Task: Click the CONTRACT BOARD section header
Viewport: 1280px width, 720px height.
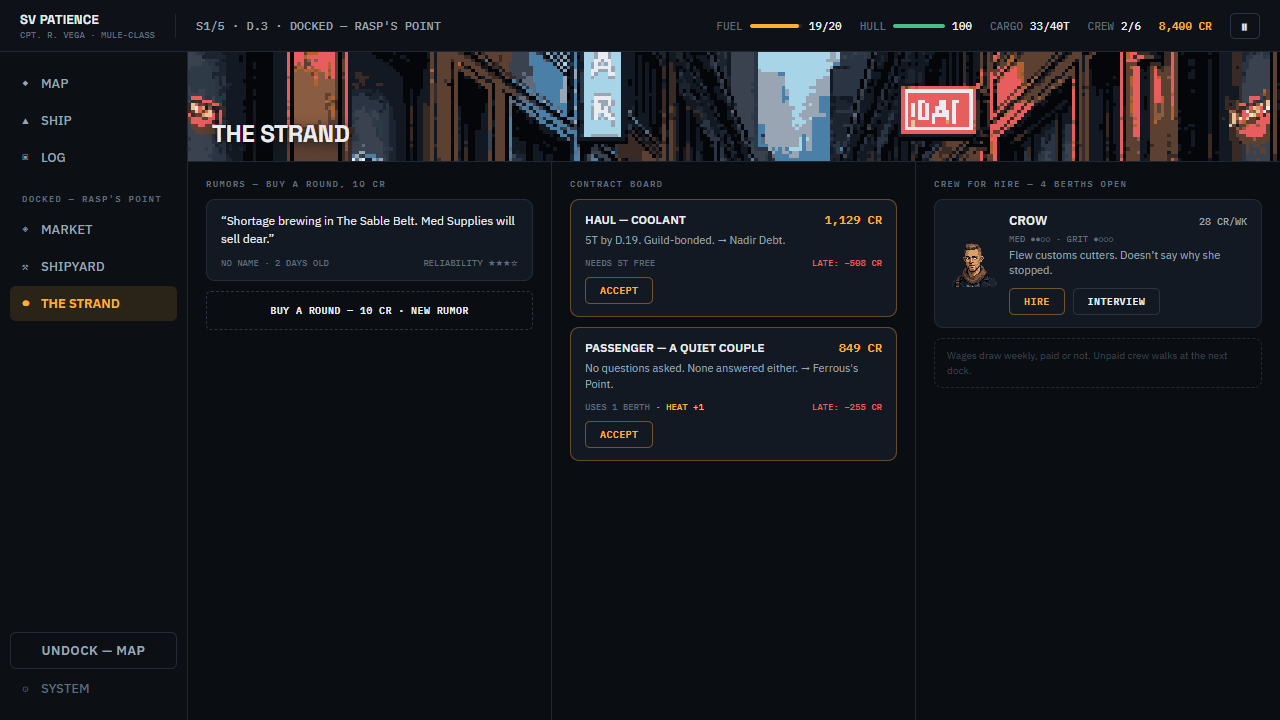Action: pos(616,184)
